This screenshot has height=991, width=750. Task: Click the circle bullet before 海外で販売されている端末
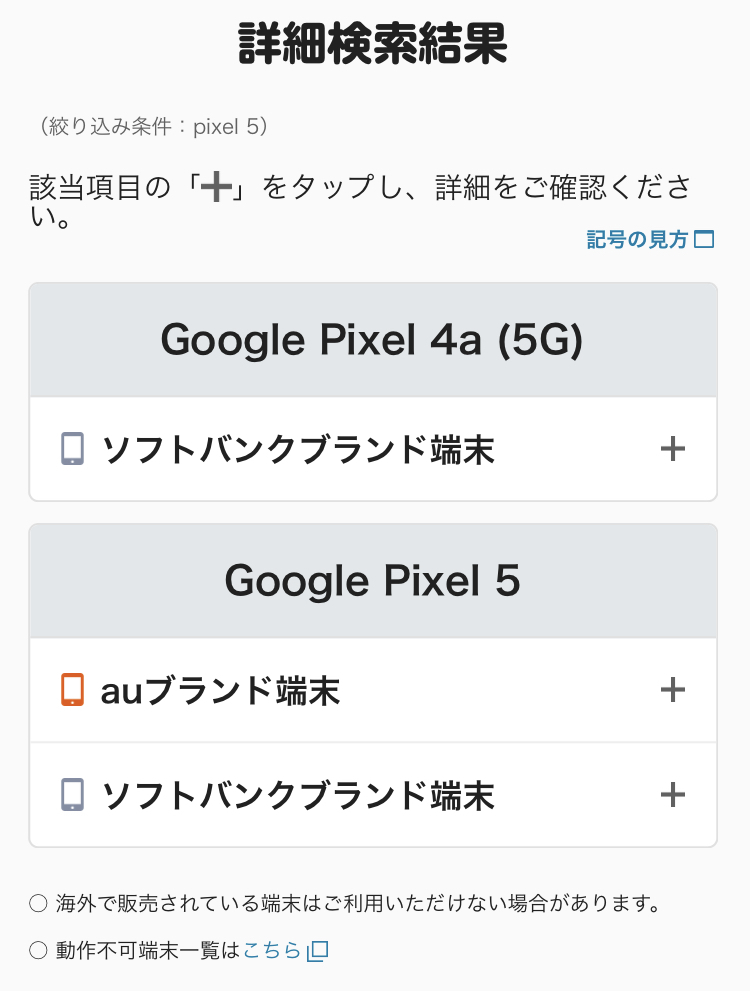(38, 904)
